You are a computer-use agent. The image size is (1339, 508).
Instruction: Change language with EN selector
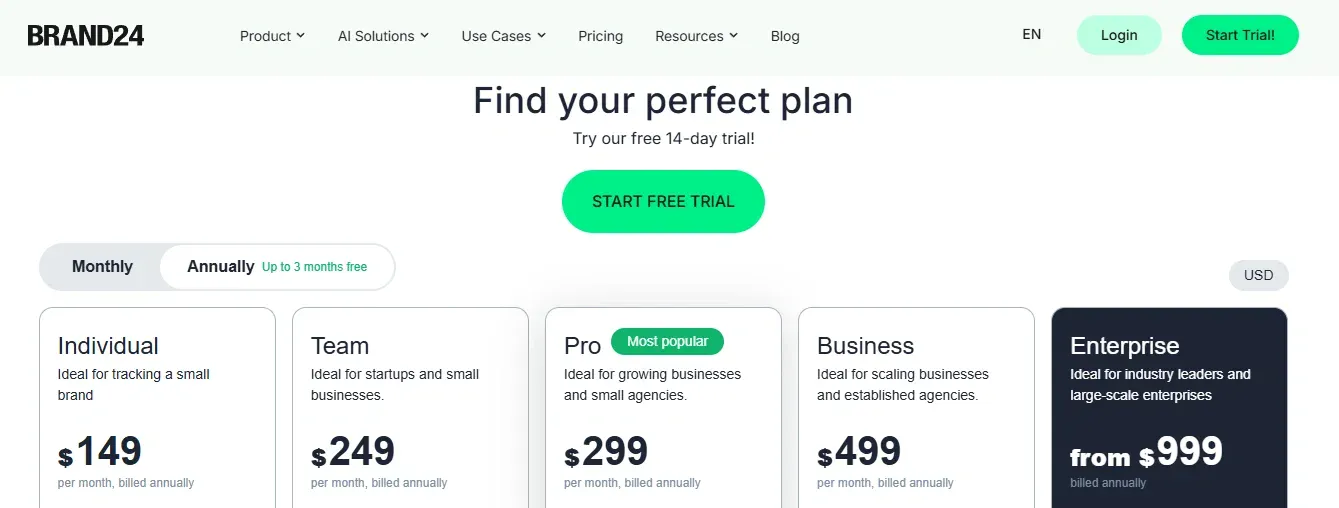pyautogui.click(x=1032, y=35)
